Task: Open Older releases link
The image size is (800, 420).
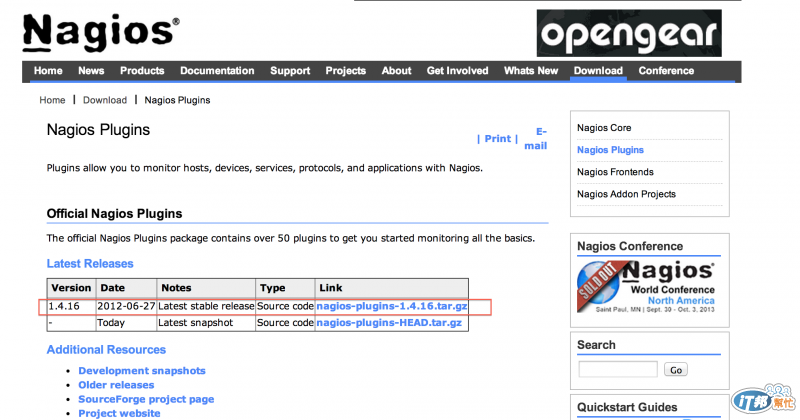Action: (x=116, y=385)
